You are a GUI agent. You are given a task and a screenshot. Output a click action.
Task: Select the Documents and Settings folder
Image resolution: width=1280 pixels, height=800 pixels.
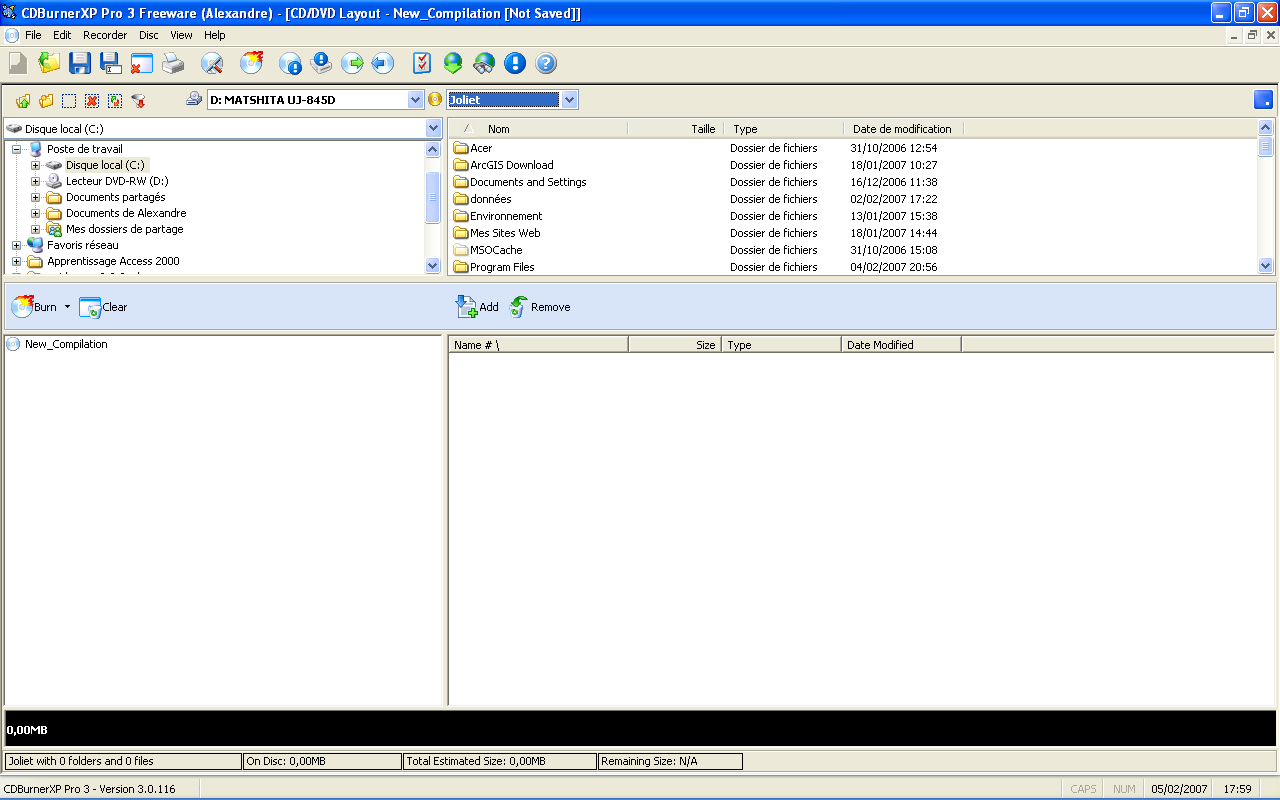point(528,182)
